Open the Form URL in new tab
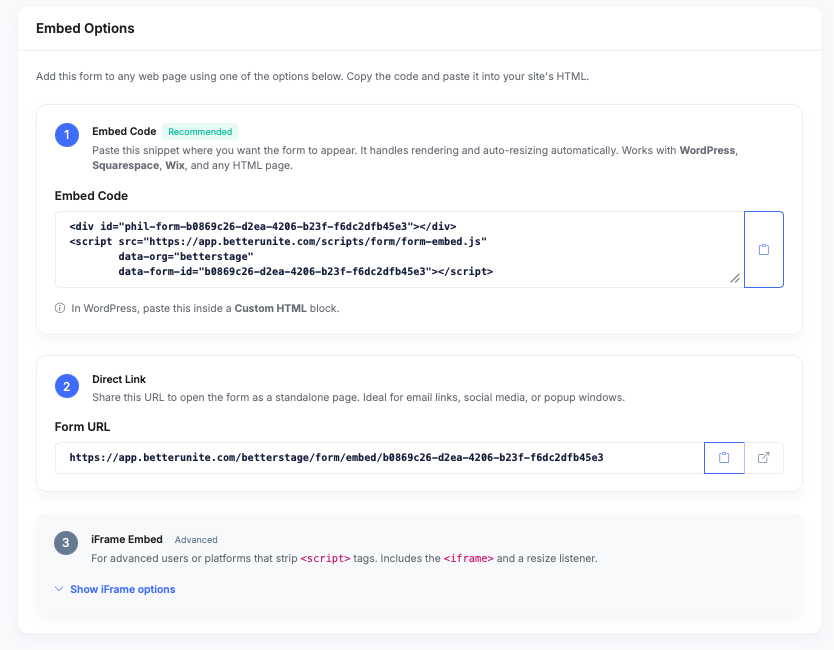The width and height of the screenshot is (834, 650). click(x=764, y=458)
